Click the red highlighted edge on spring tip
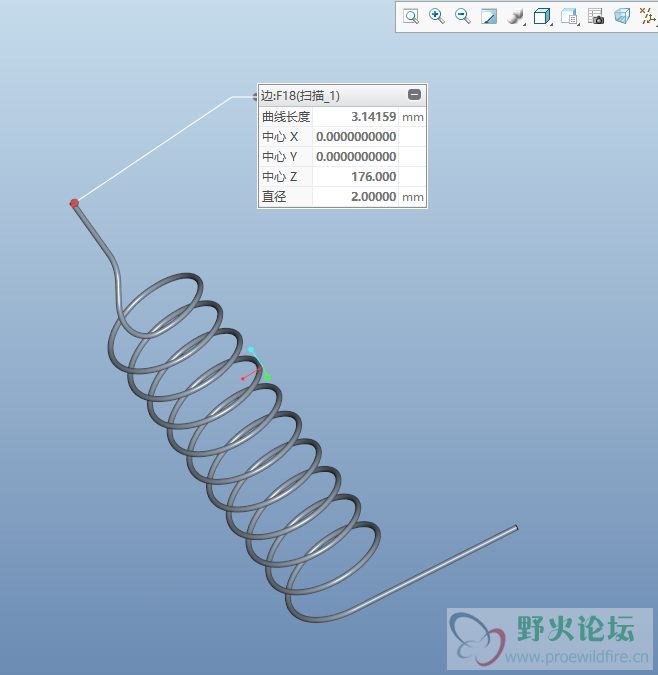Viewport: 658px width, 675px height. click(x=74, y=203)
